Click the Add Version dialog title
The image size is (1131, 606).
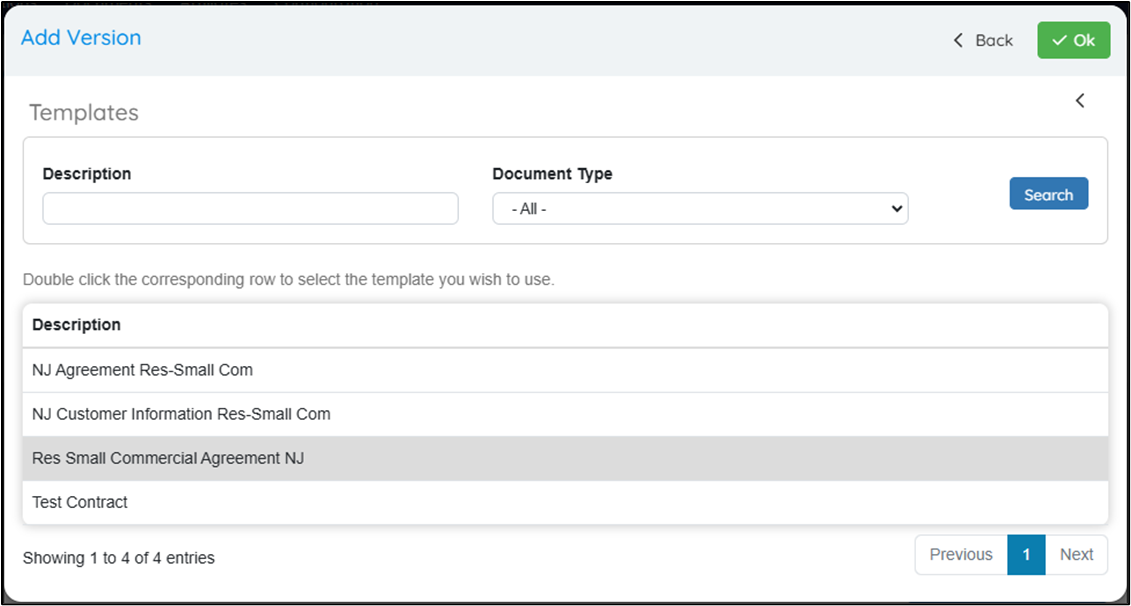pos(81,38)
